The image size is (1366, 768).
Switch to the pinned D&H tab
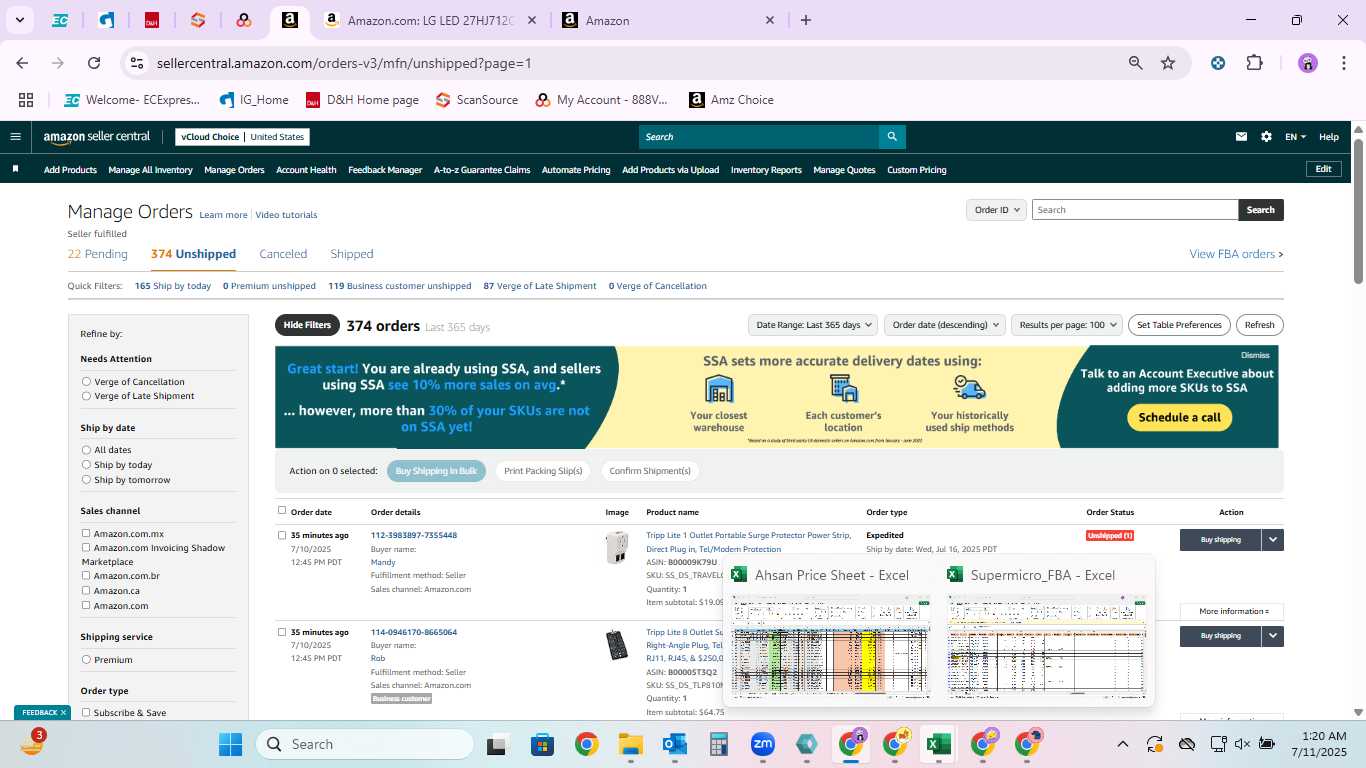152,20
